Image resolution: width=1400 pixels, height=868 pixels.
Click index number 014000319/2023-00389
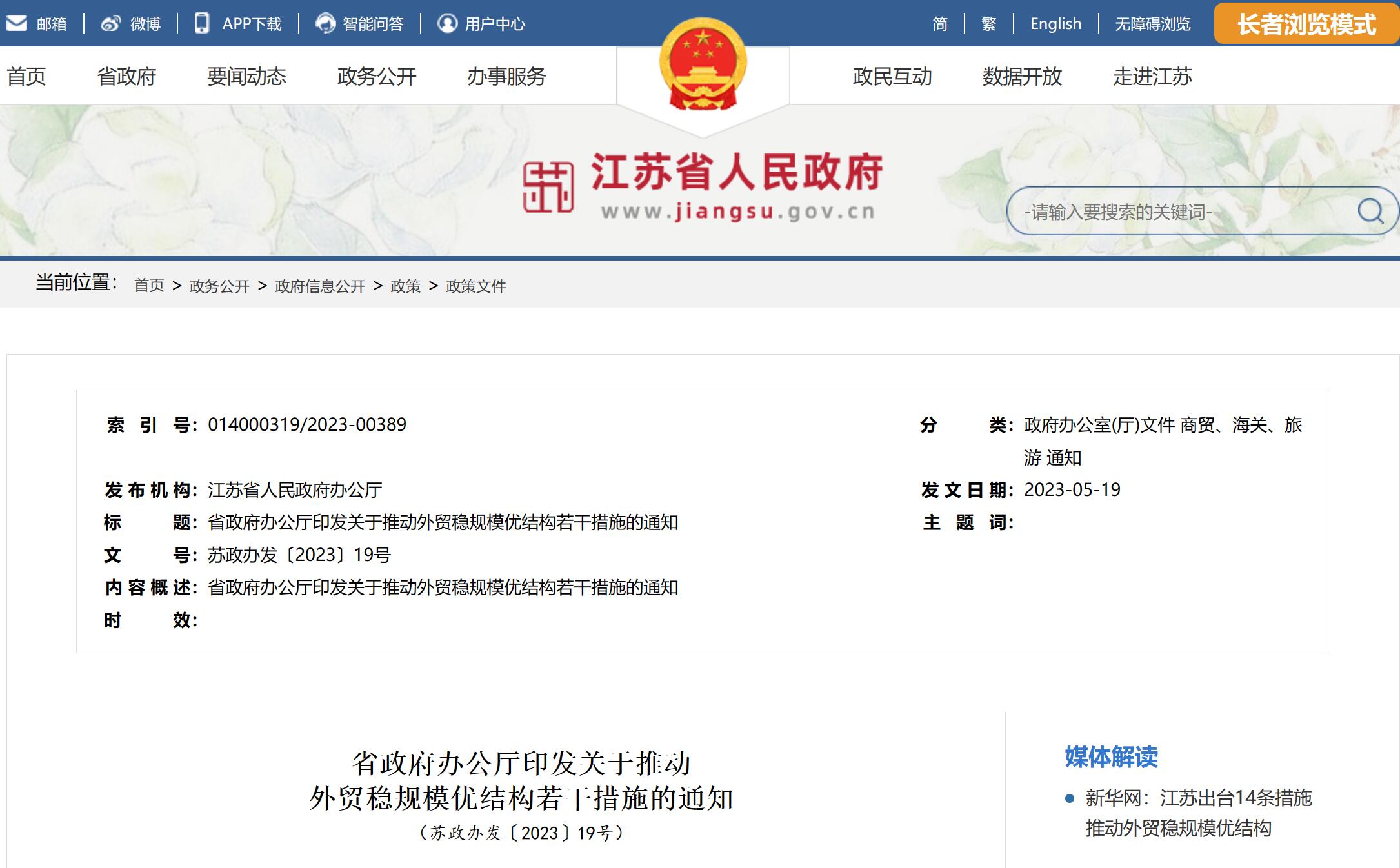pyautogui.click(x=307, y=424)
